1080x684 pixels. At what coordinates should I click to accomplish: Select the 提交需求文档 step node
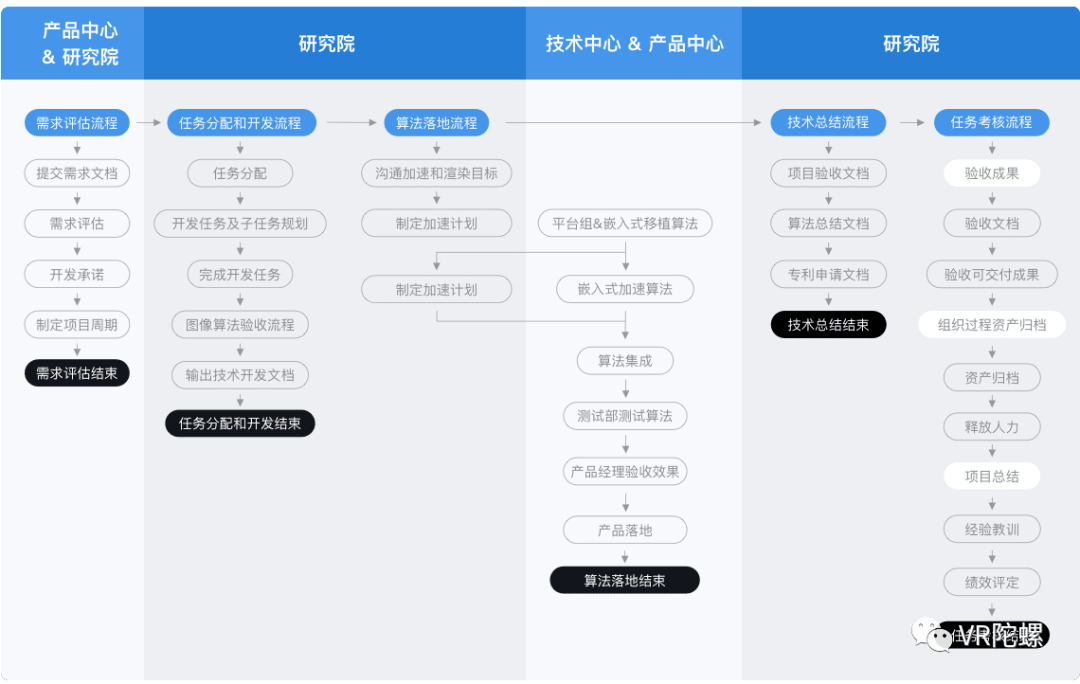click(77, 173)
